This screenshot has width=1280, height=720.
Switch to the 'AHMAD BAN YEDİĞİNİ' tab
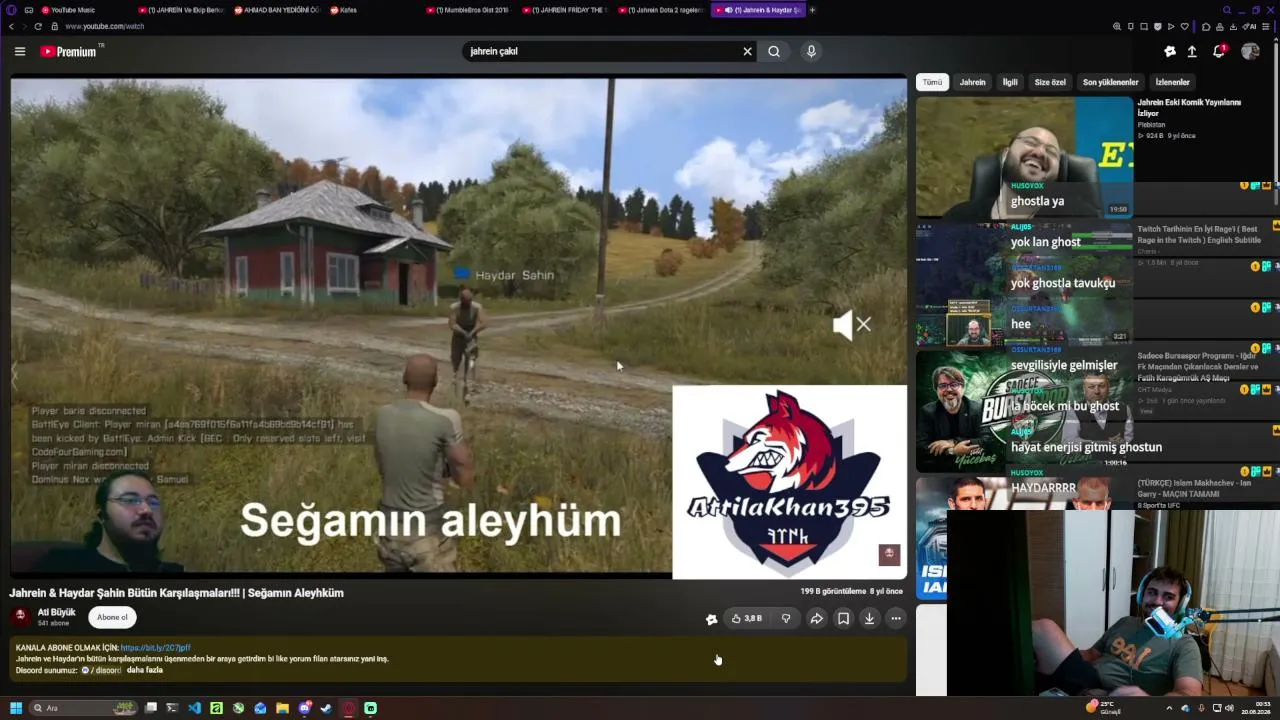point(277,10)
